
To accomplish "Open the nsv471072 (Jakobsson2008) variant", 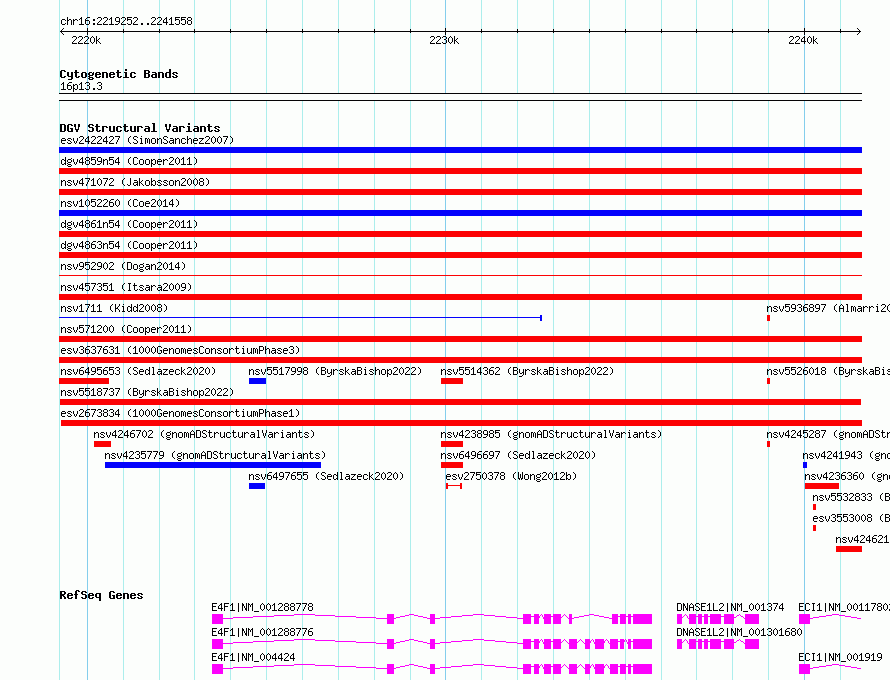I will coord(135,182).
